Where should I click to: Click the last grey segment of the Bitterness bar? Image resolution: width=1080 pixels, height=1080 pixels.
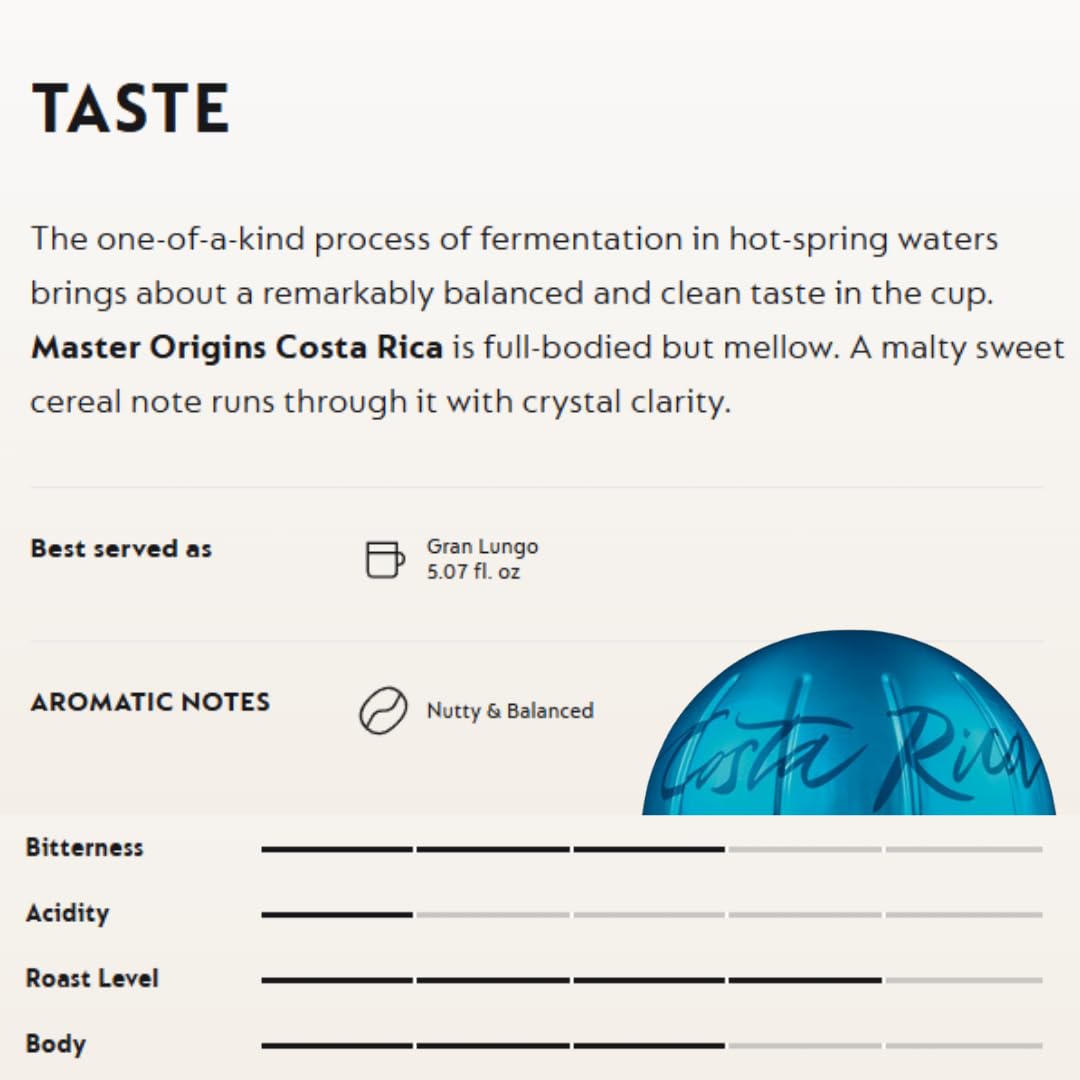tap(964, 849)
